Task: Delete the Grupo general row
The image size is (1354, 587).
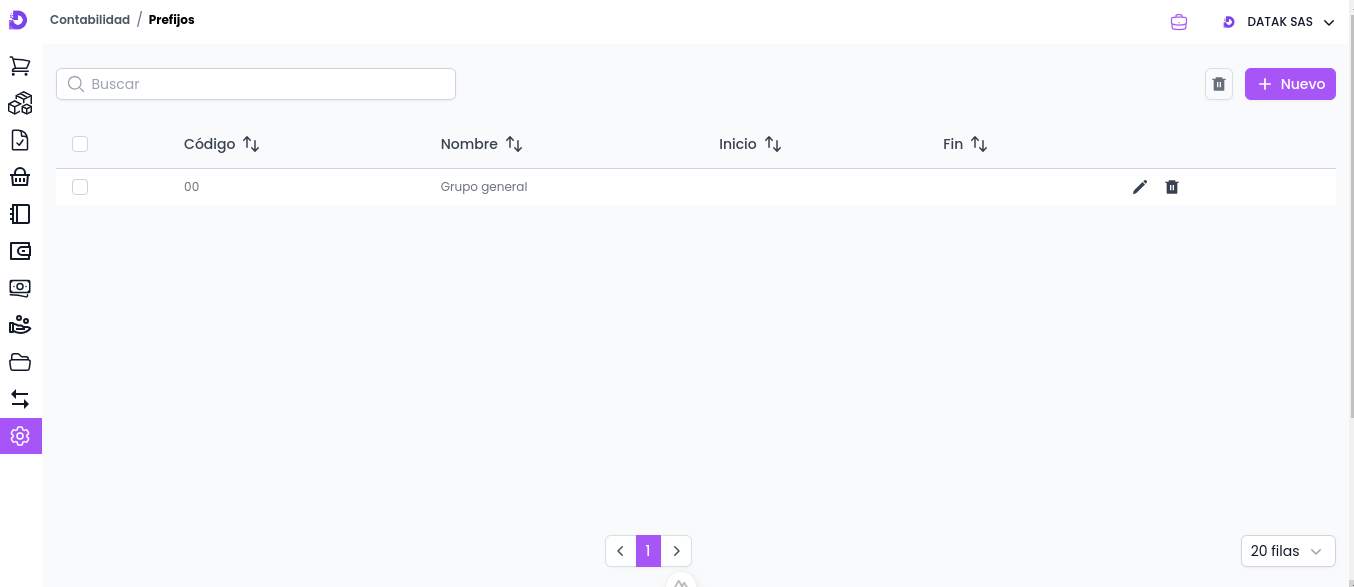Action: pyautogui.click(x=1172, y=187)
